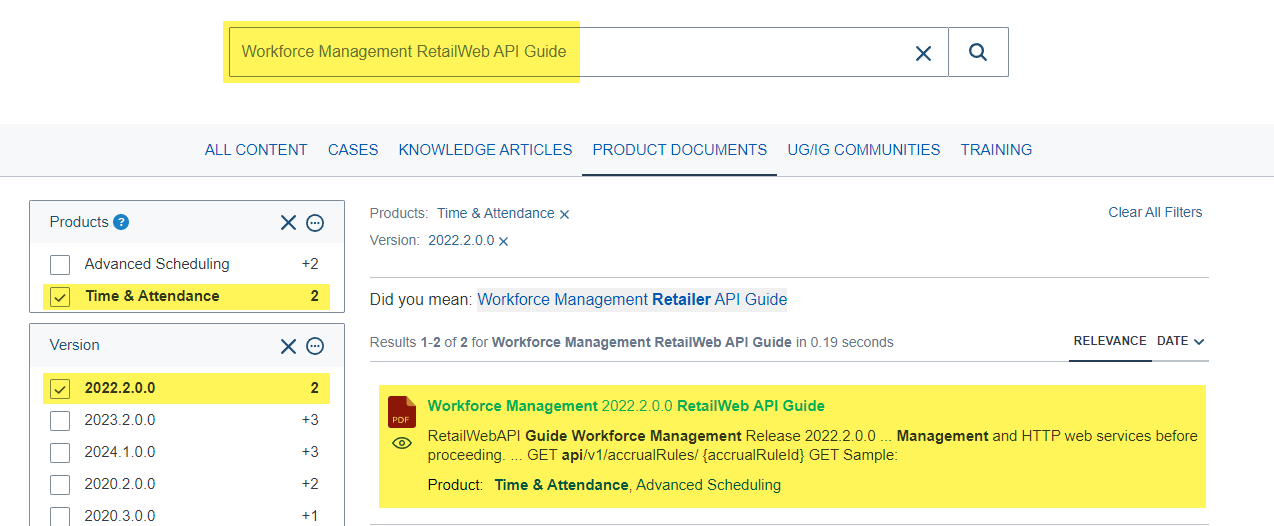The width and height of the screenshot is (1274, 526).
Task: Open the Products facet more options ellipsis
Action: pos(315,223)
